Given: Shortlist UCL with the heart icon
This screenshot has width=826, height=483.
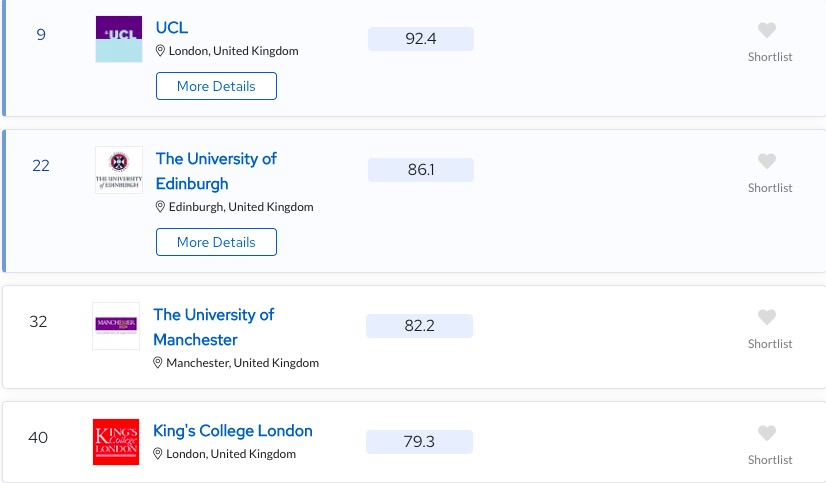Looking at the screenshot, I should click(x=767, y=31).
